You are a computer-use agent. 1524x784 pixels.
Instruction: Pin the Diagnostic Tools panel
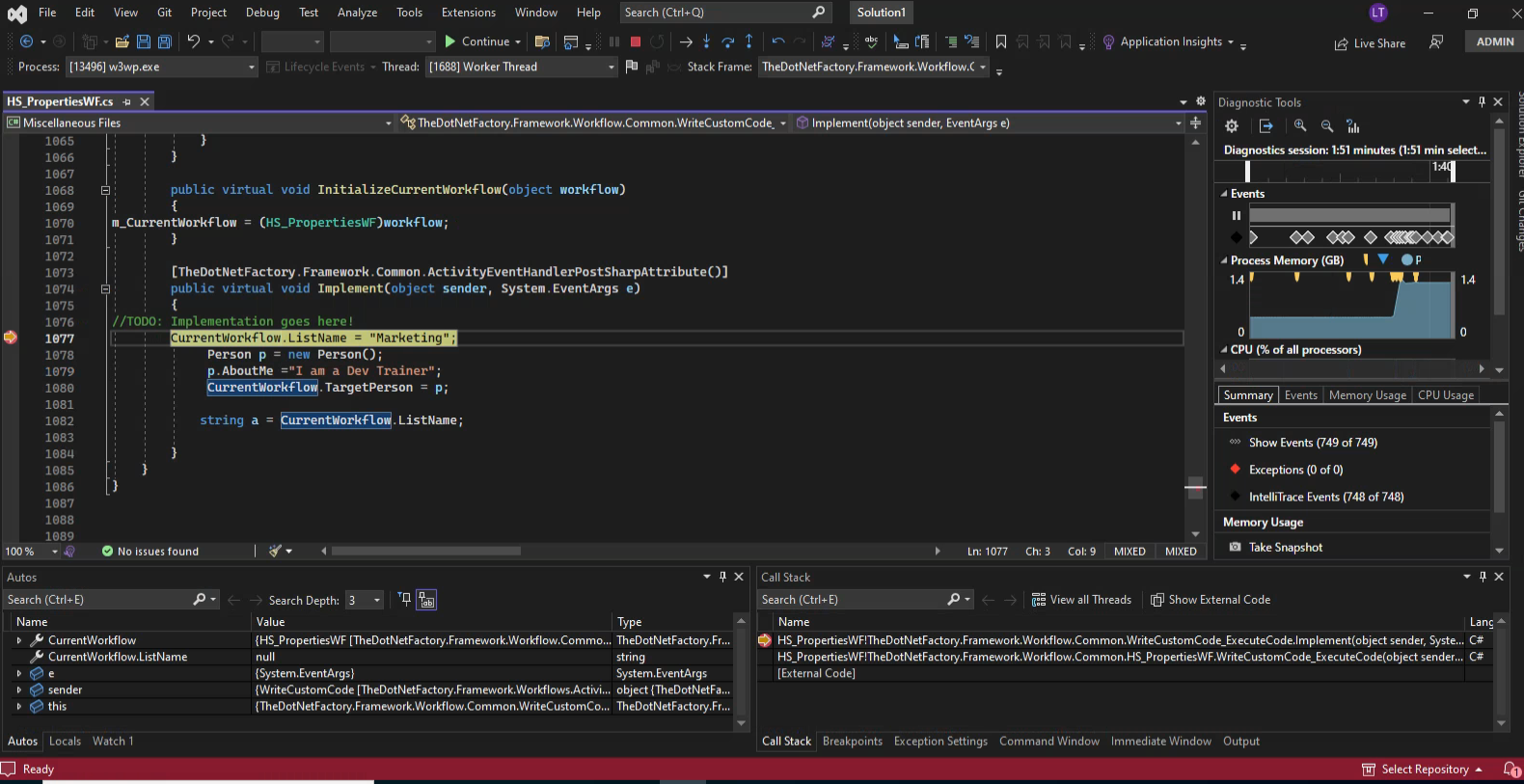[x=1481, y=101]
